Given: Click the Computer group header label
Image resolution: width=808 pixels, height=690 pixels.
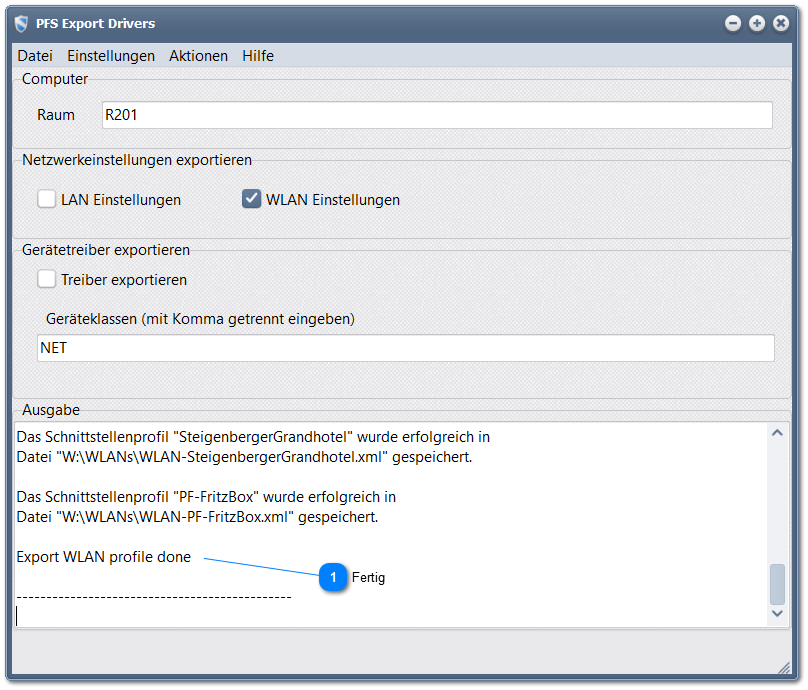Looking at the screenshot, I should (55, 78).
